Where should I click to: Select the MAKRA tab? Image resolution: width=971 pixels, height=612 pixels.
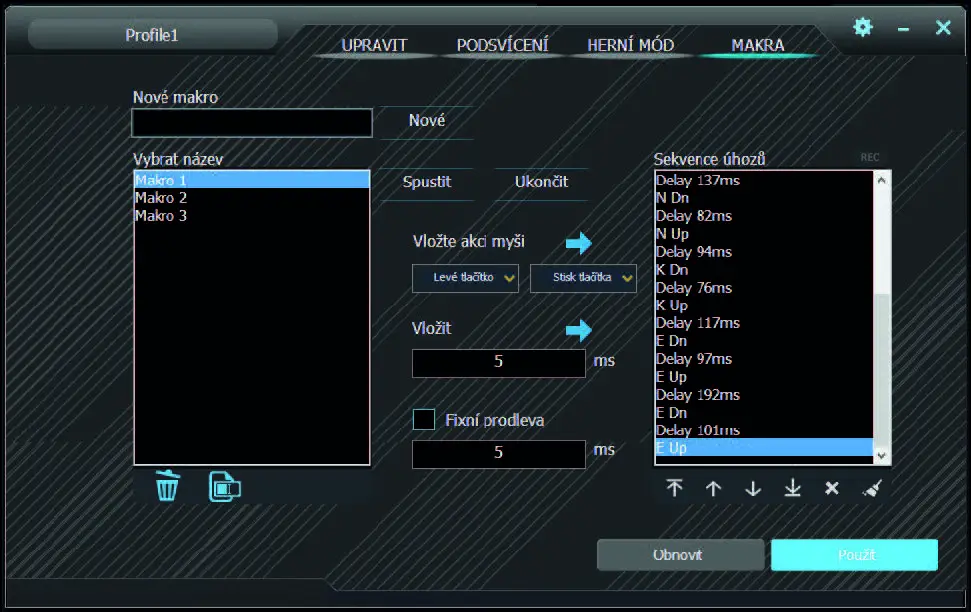757,45
